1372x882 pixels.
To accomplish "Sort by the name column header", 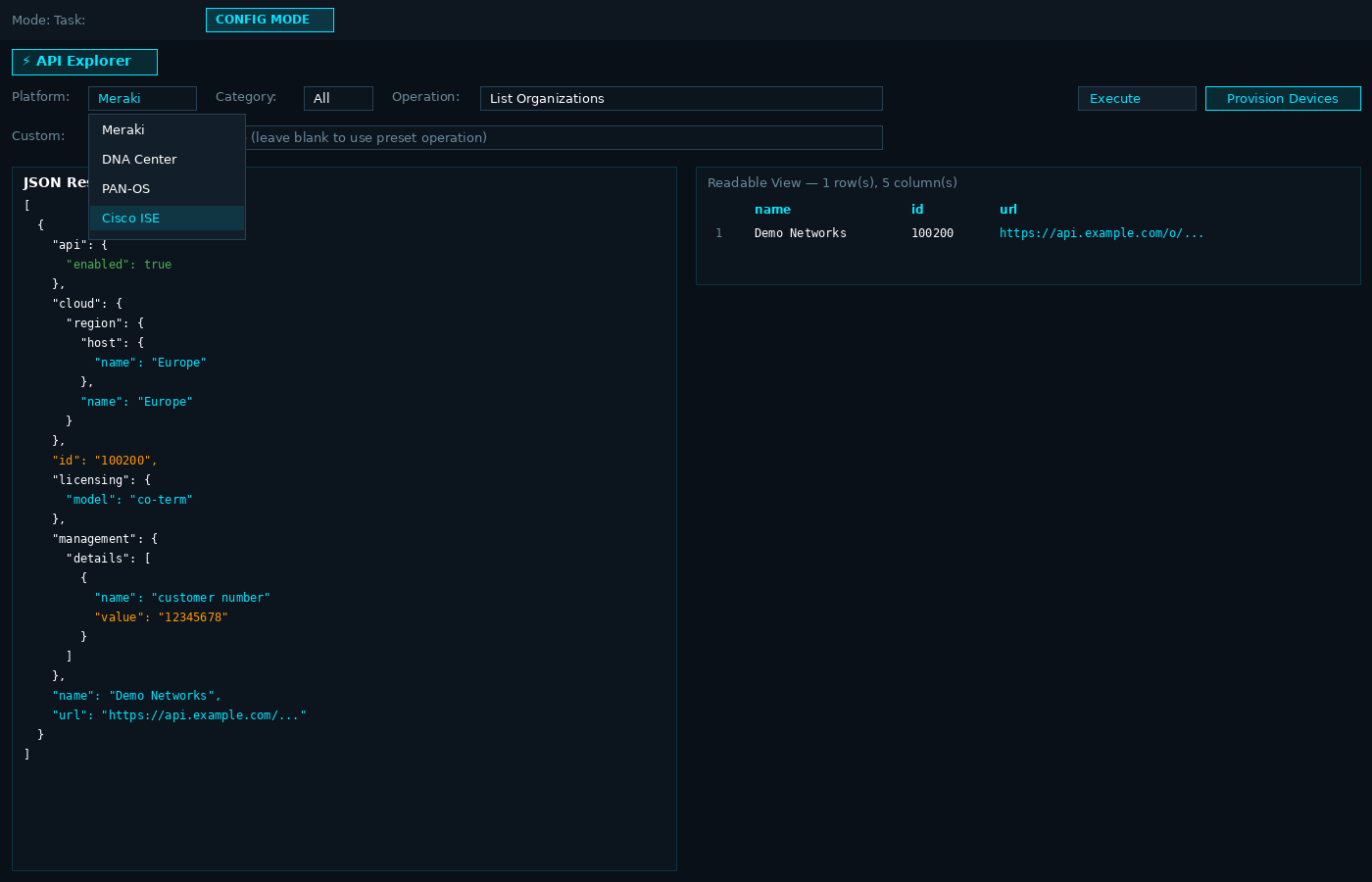I will pyautogui.click(x=773, y=209).
